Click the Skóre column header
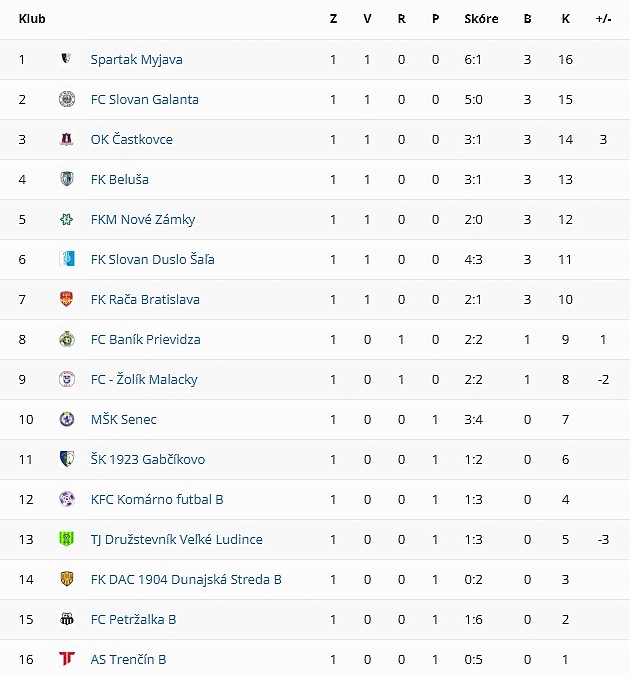 coord(481,19)
